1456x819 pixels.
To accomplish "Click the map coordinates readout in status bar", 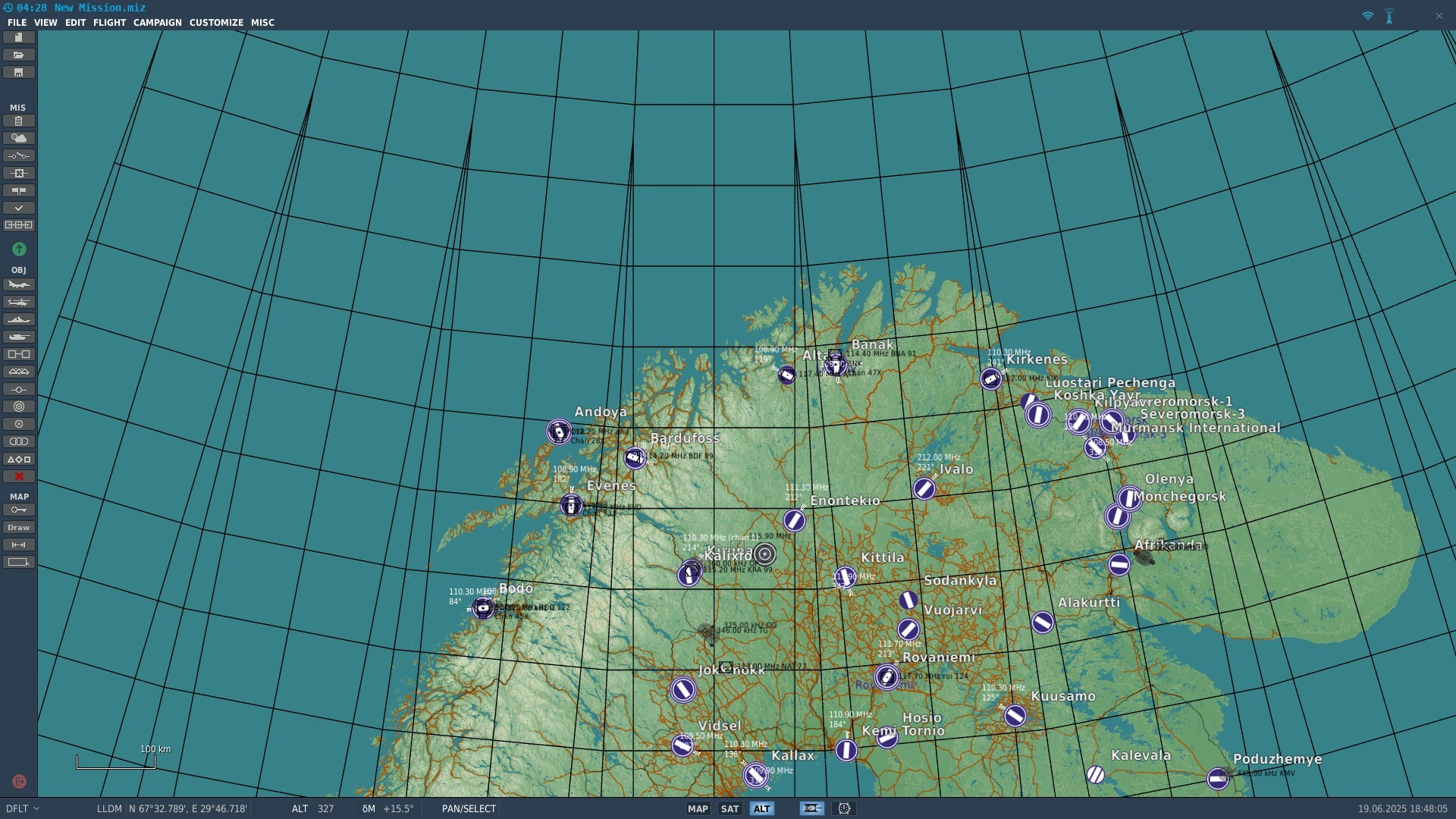I will [x=187, y=808].
